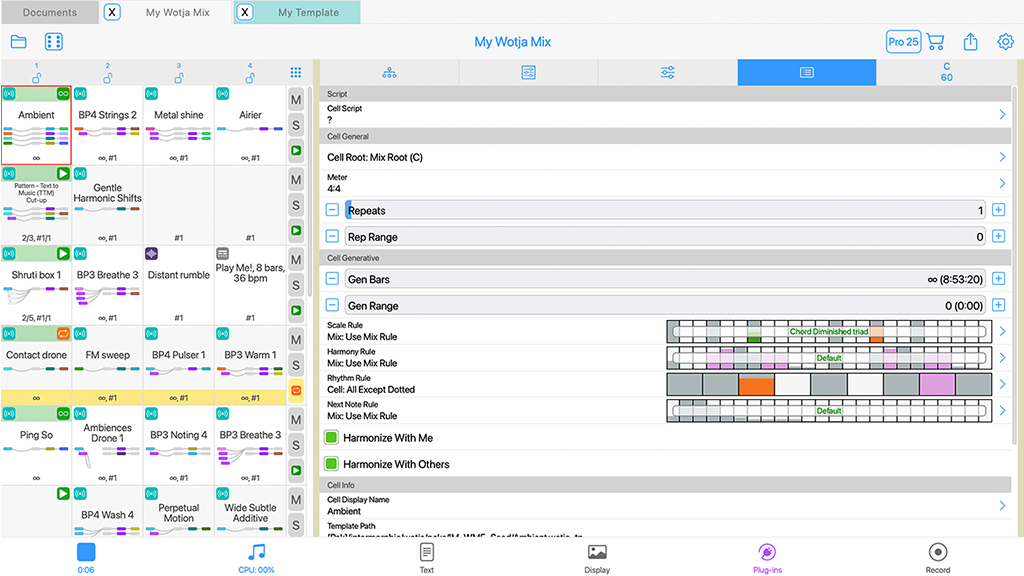Viewport: 1024px width, 576px height.
Task: Open the Plug-ins panel
Action: coord(767,557)
